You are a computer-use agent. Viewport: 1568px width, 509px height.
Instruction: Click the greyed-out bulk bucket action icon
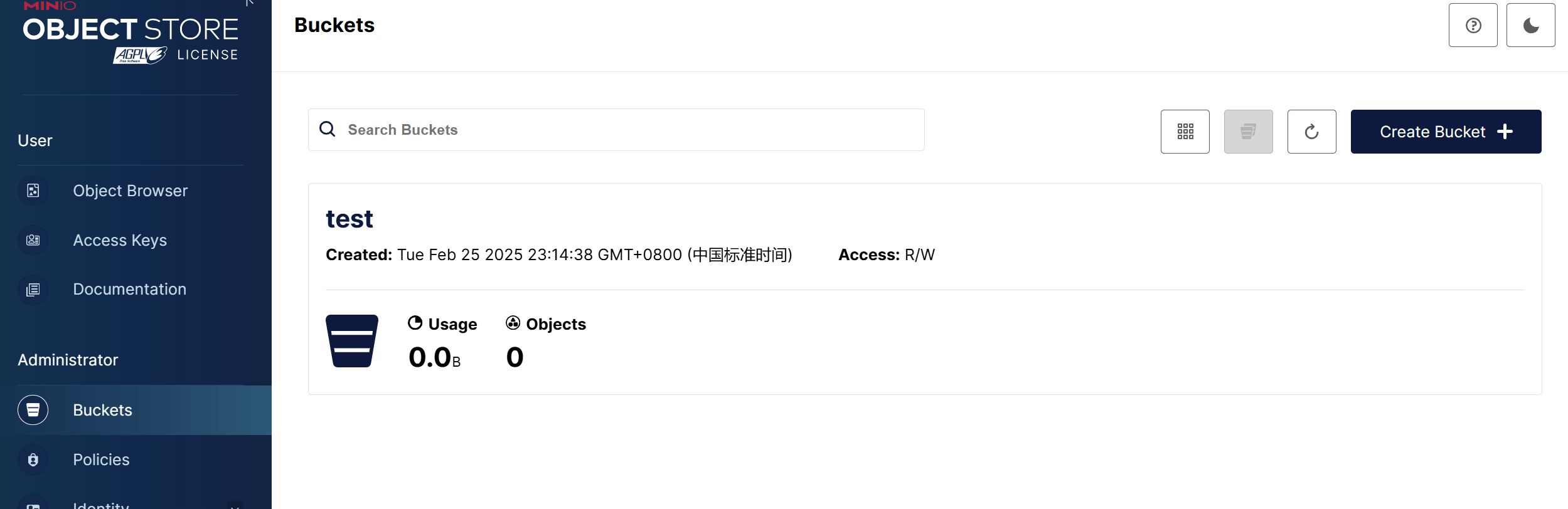(x=1248, y=132)
